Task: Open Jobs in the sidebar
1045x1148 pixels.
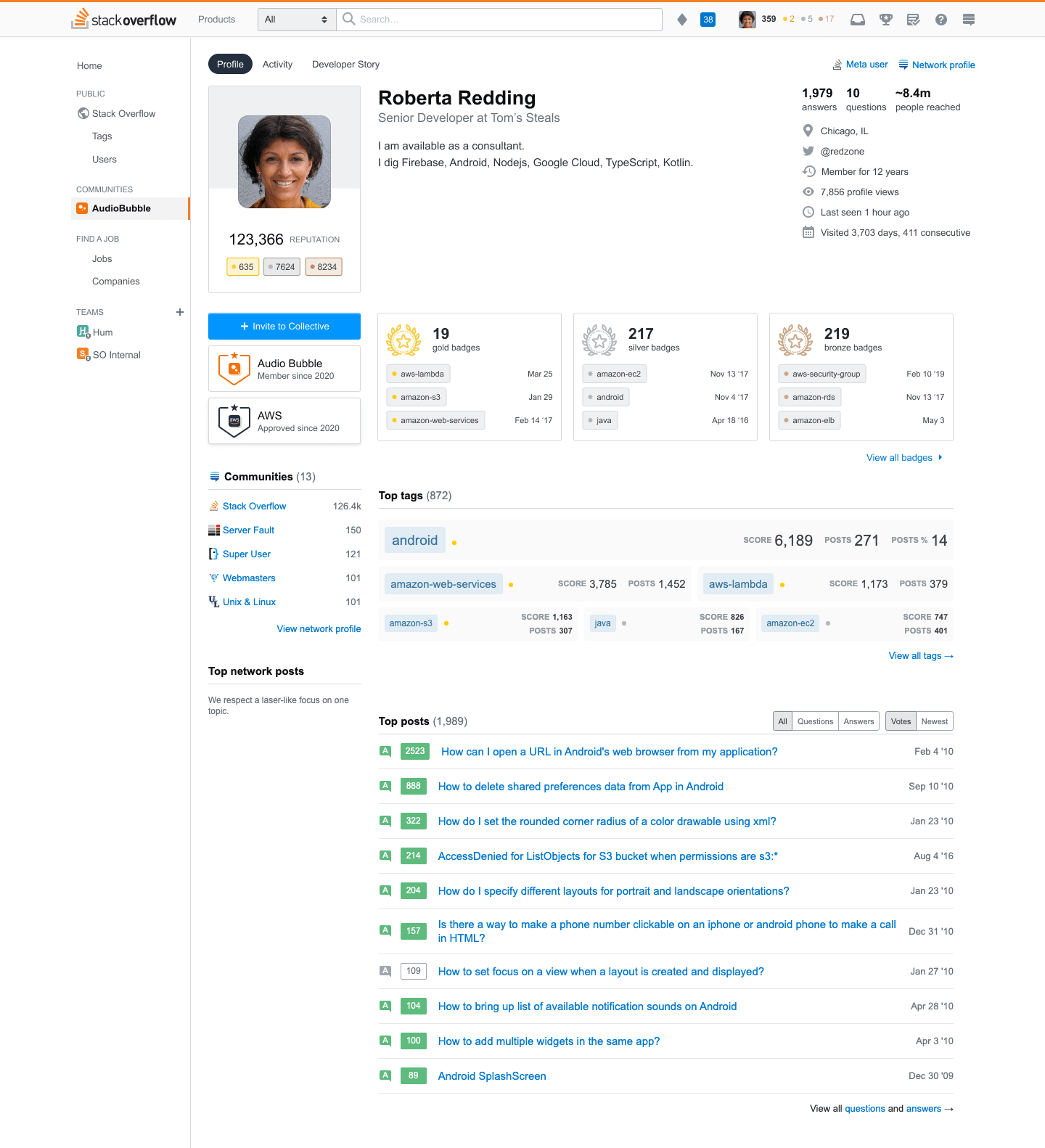Action: click(102, 258)
